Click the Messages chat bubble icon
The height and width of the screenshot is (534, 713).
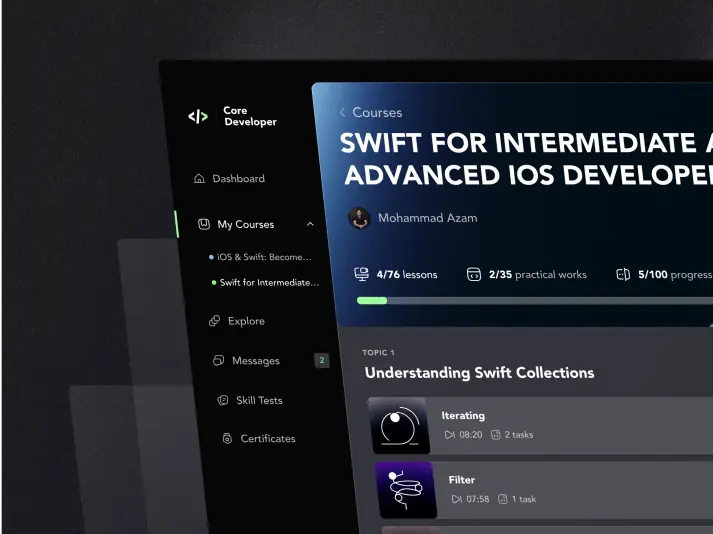click(x=218, y=361)
